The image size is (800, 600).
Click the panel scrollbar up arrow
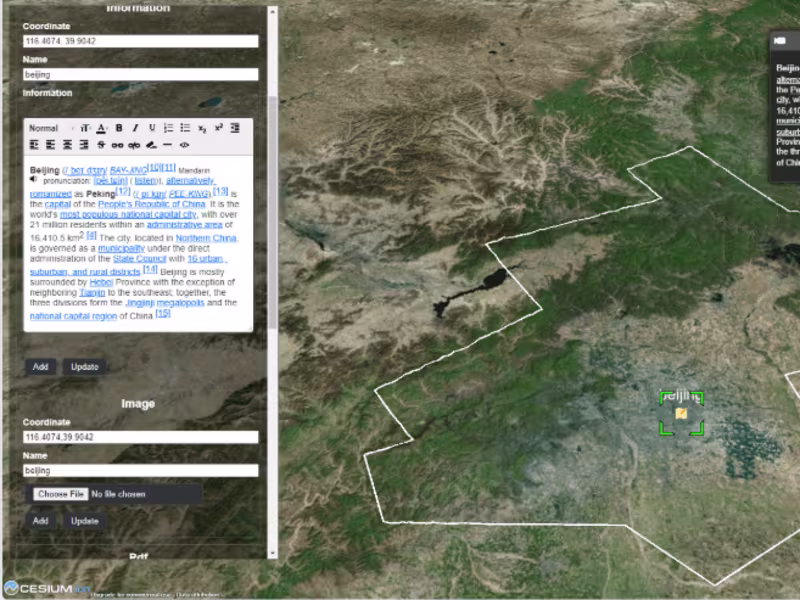tap(272, 11)
